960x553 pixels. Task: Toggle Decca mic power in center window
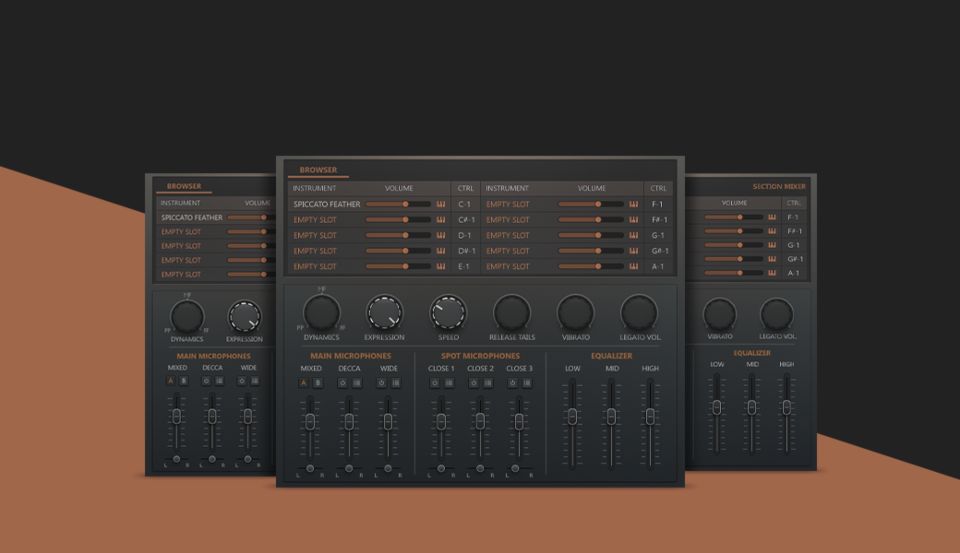pos(342,383)
